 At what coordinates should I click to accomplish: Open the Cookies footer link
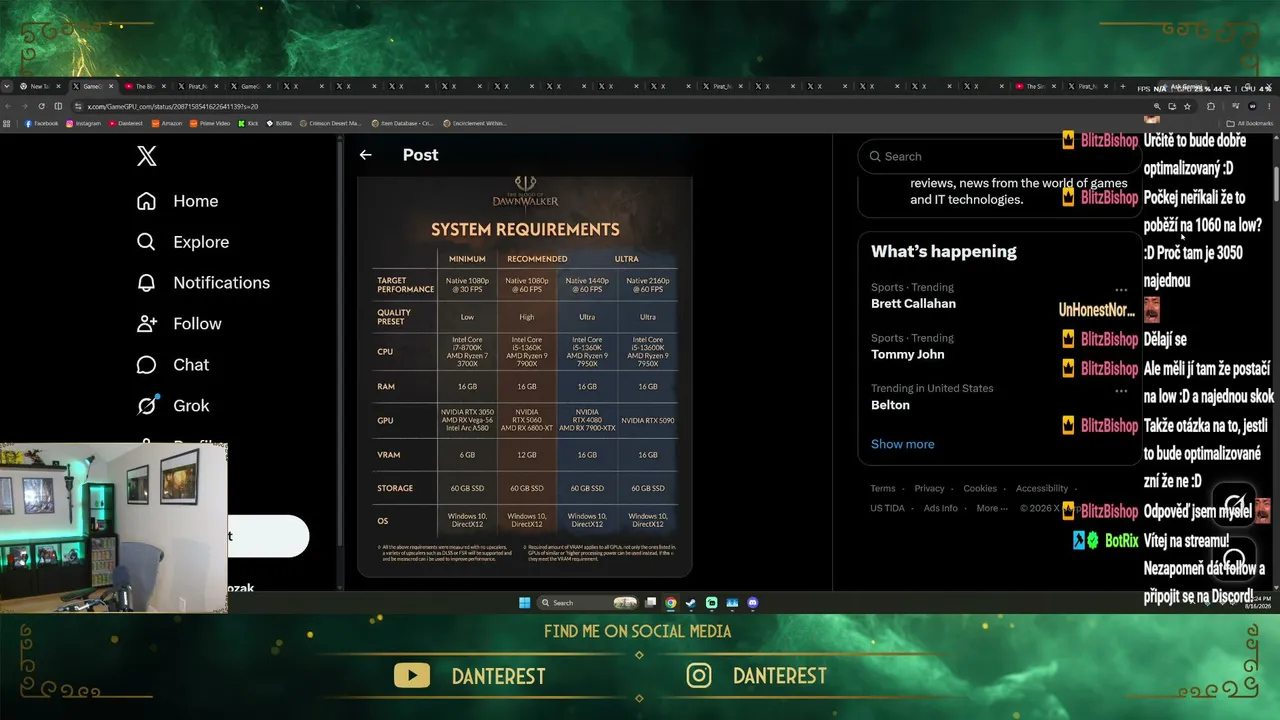pos(980,488)
